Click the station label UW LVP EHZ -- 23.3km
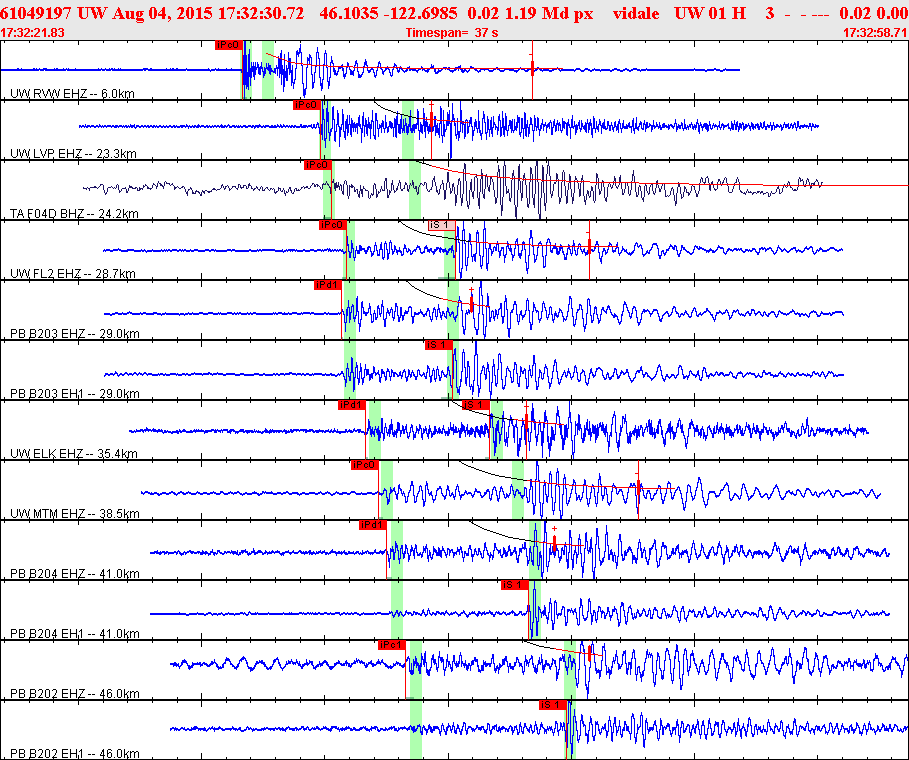This screenshot has width=909, height=760. [x=74, y=154]
